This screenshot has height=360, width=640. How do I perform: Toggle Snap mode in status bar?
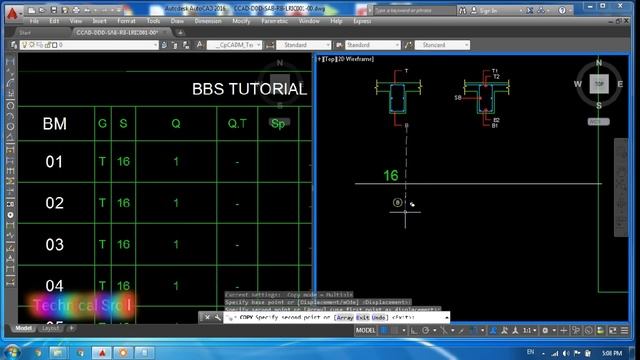click(x=395, y=331)
